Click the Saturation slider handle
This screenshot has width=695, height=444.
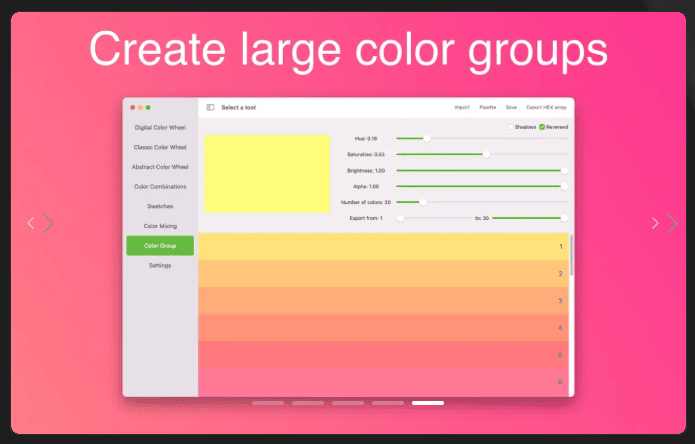pyautogui.click(x=486, y=155)
